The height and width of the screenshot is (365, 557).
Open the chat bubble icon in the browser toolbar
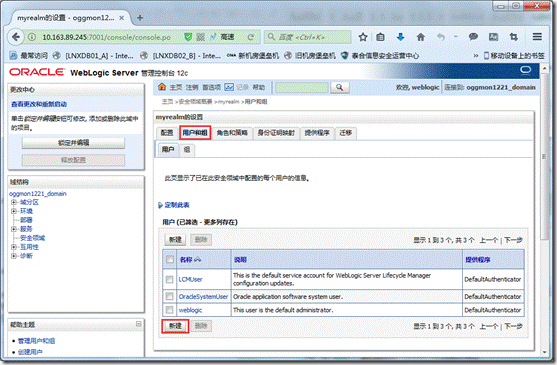[473, 37]
